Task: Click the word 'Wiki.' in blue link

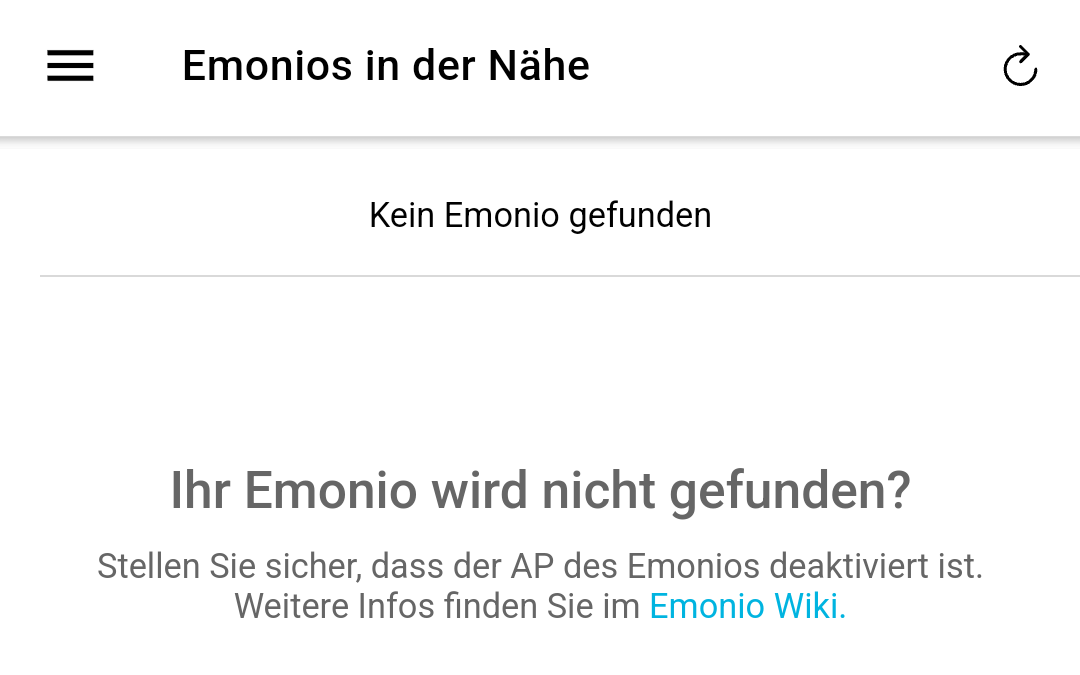Action: click(810, 606)
